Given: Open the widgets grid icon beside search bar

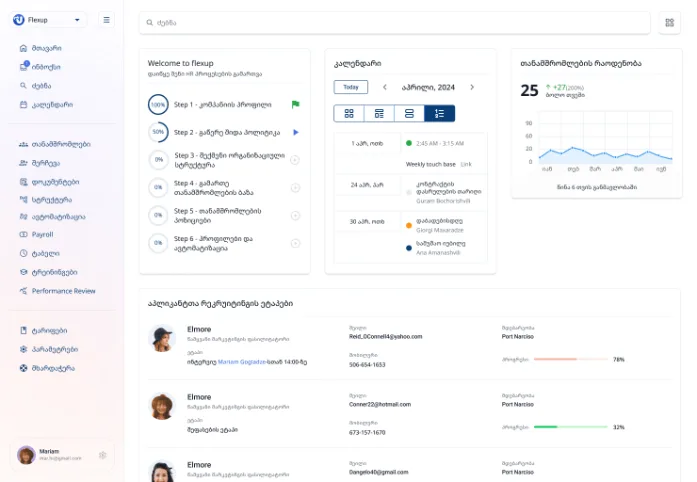Looking at the screenshot, I should click(x=669, y=23).
